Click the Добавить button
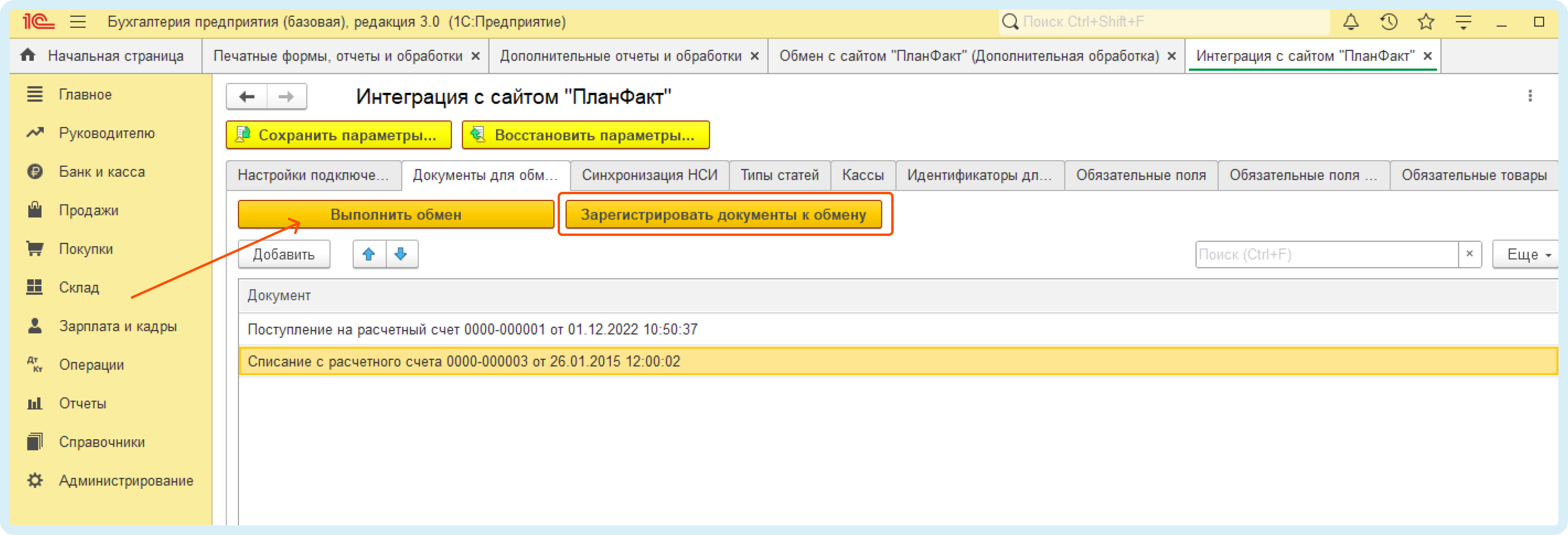Viewport: 1568px width, 535px height. [284, 255]
